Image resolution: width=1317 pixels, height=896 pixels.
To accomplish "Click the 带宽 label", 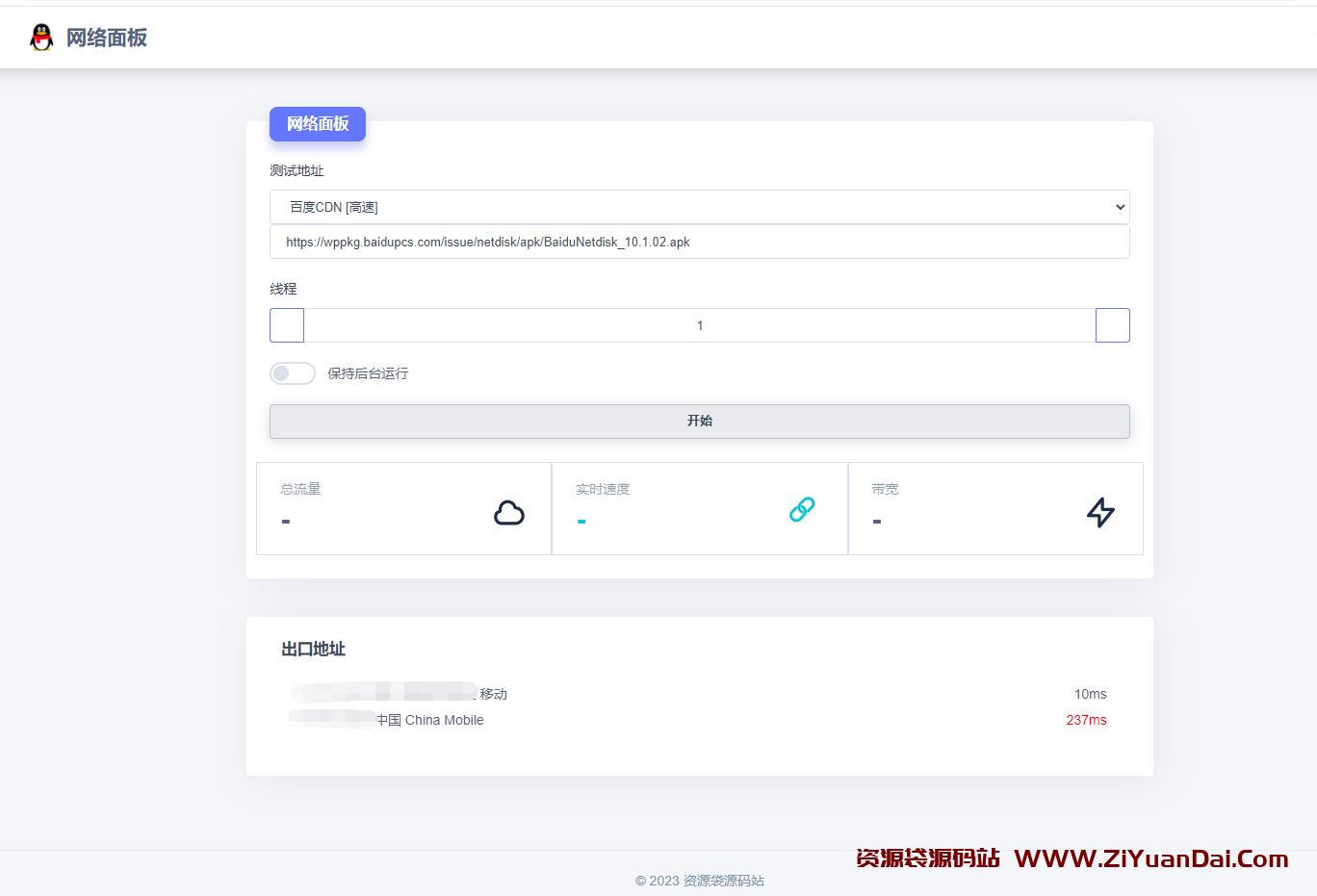I will coord(885,489).
